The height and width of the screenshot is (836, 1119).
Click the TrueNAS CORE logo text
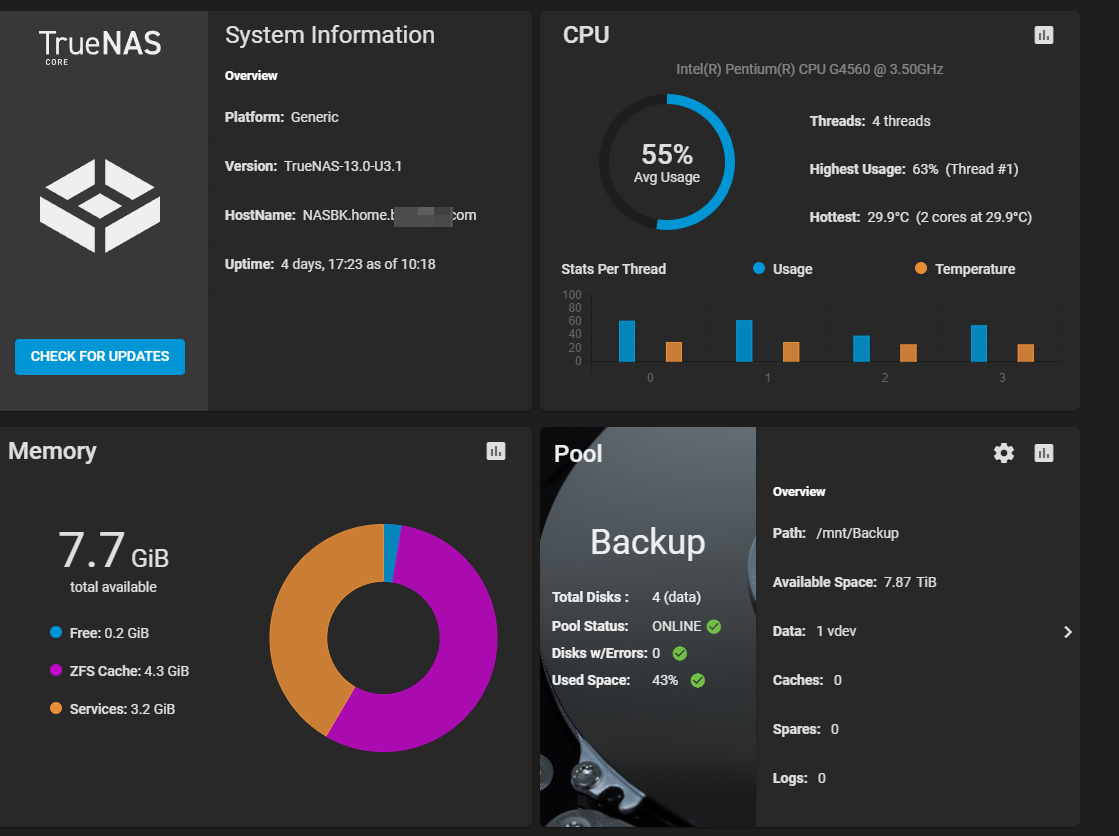[x=100, y=46]
